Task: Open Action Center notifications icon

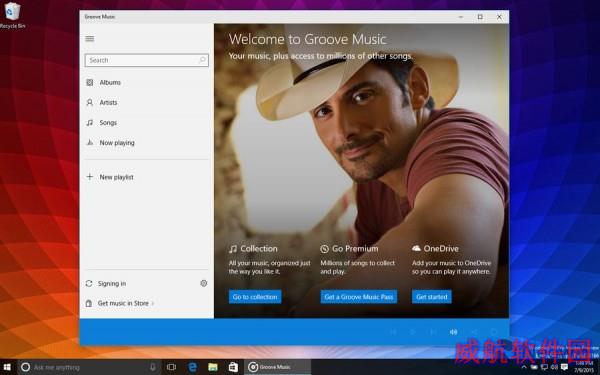Action: (564, 367)
